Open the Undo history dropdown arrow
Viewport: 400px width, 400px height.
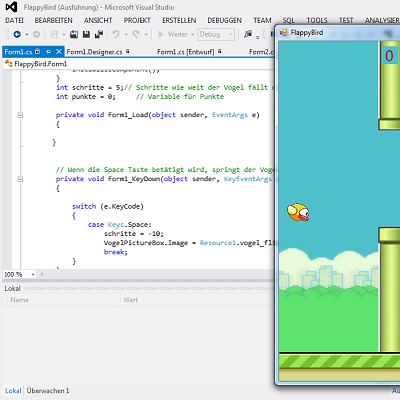click(x=126, y=35)
